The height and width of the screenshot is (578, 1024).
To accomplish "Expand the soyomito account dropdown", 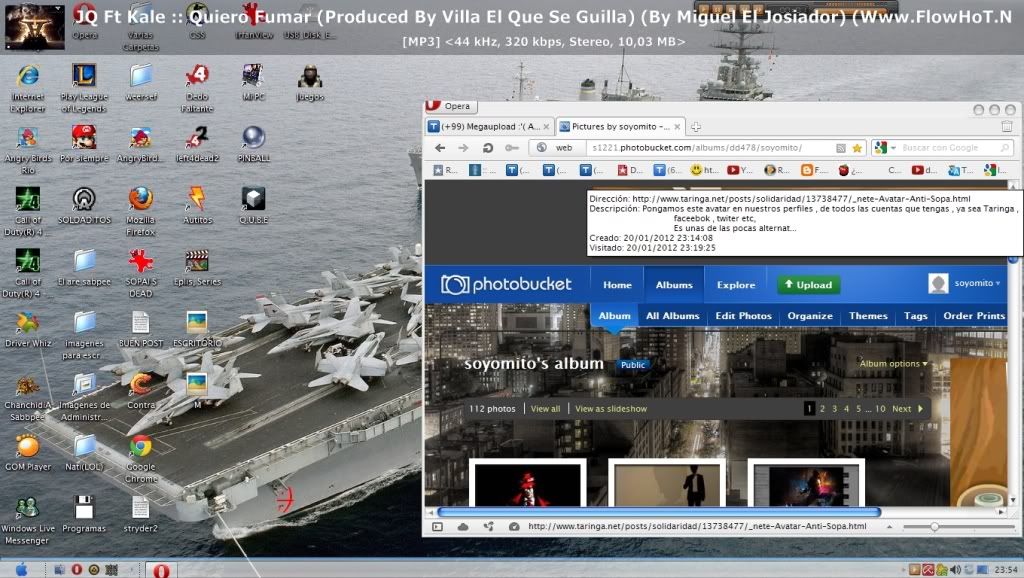I will [977, 283].
